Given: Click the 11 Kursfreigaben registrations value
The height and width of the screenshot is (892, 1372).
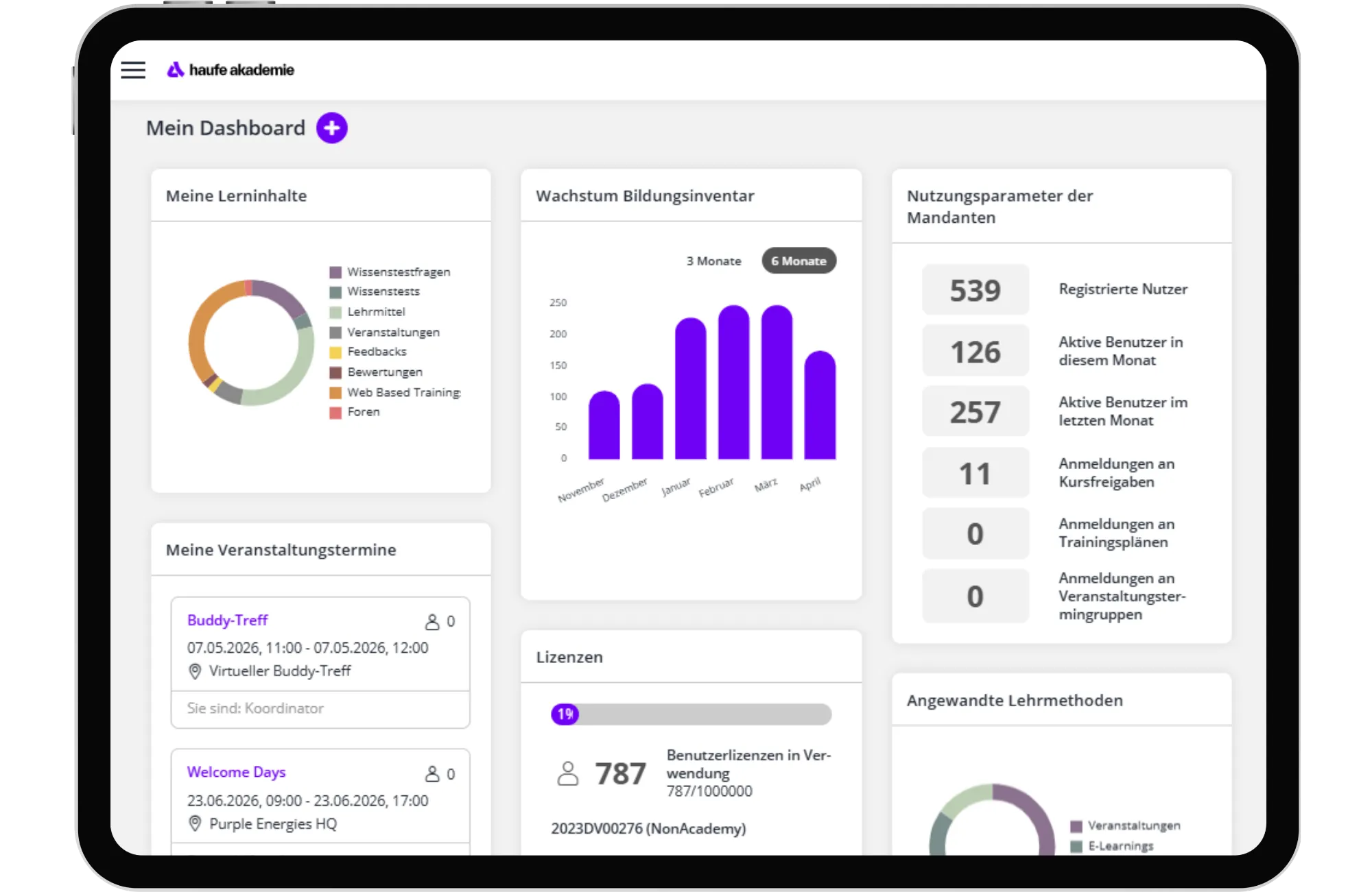Looking at the screenshot, I should click(x=975, y=473).
